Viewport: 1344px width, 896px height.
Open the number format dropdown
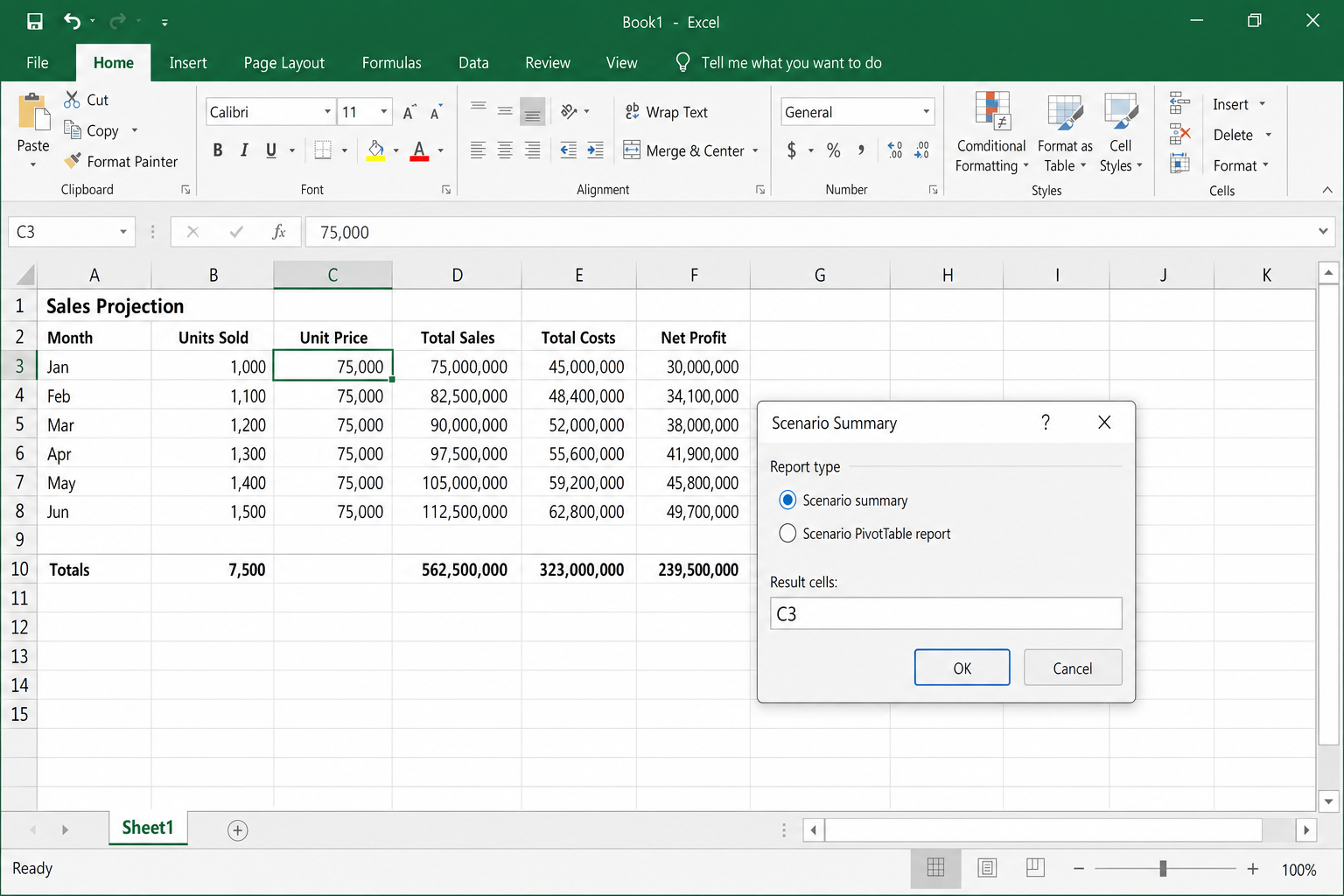[926, 112]
